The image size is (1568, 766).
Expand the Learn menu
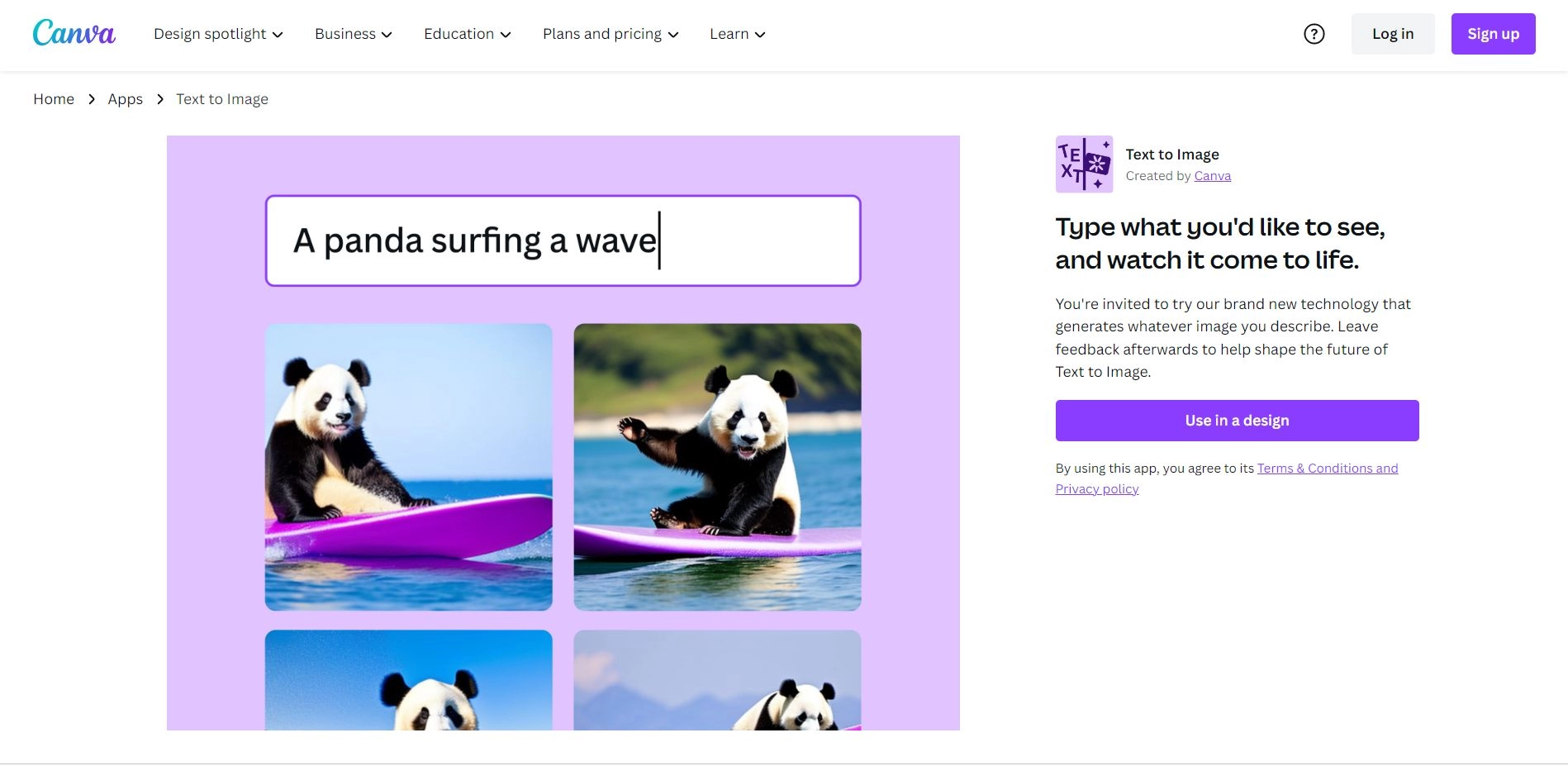(736, 34)
